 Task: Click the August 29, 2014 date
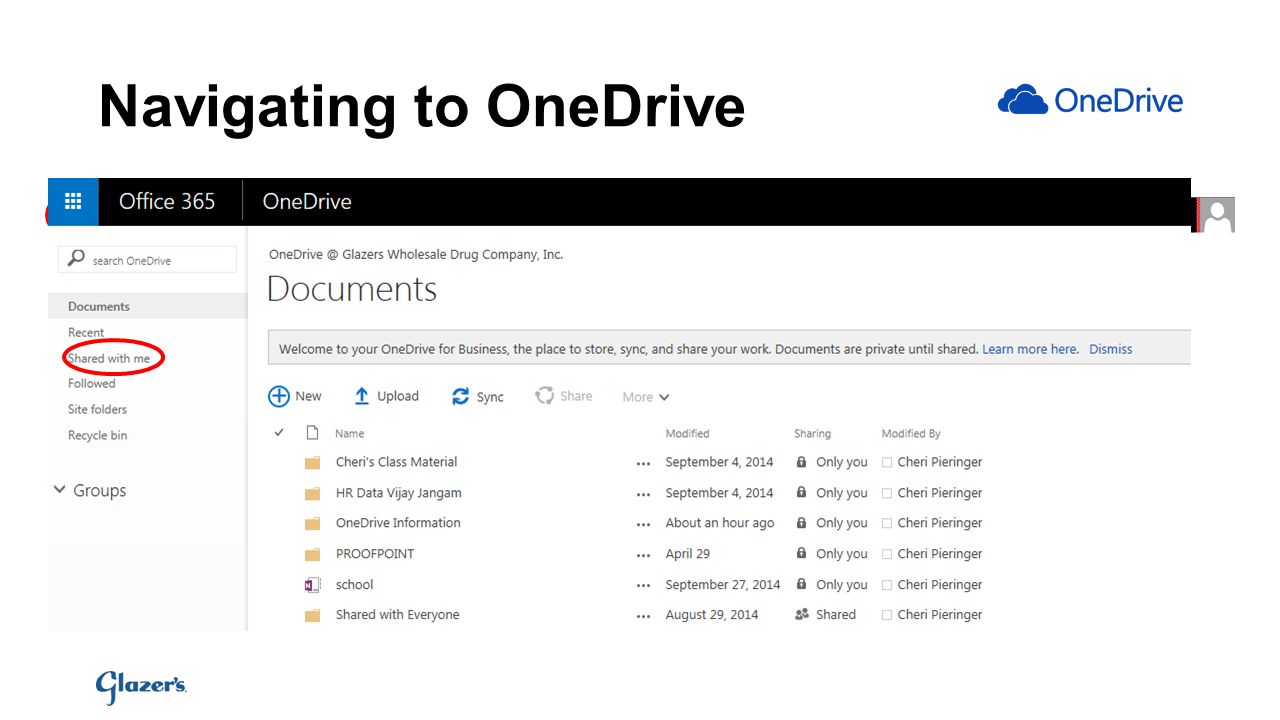(712, 615)
